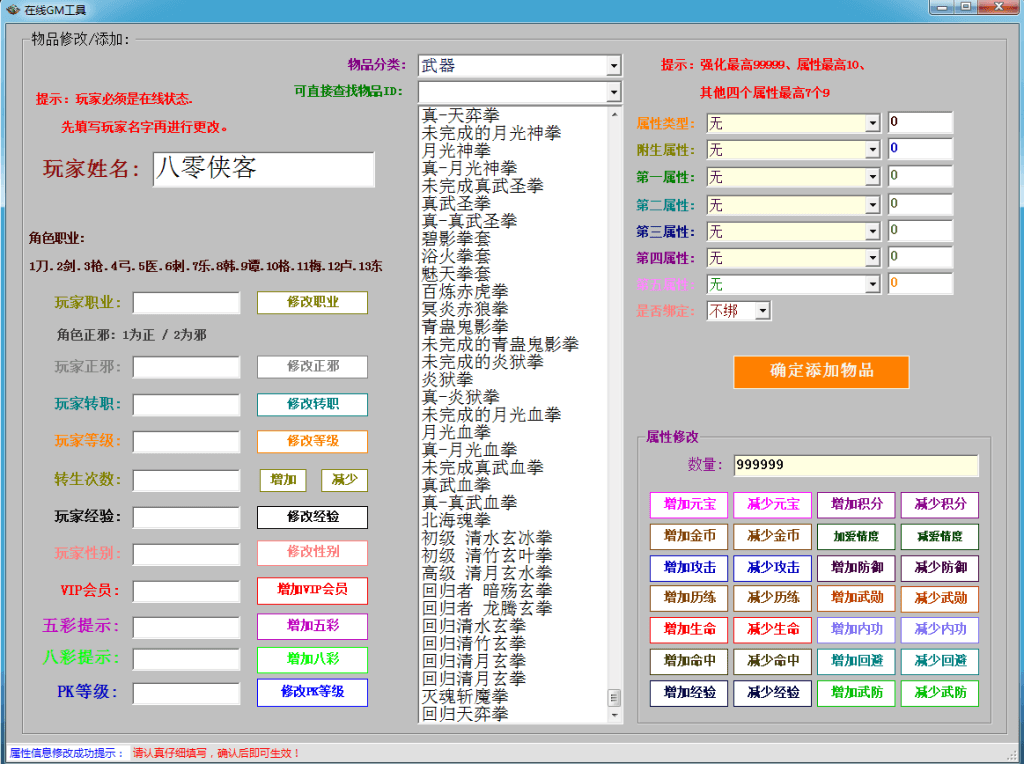Image resolution: width=1024 pixels, height=764 pixels.
Task: Expand the 是否绑定 dropdown showing 不绑
Action: pyautogui.click(x=762, y=311)
